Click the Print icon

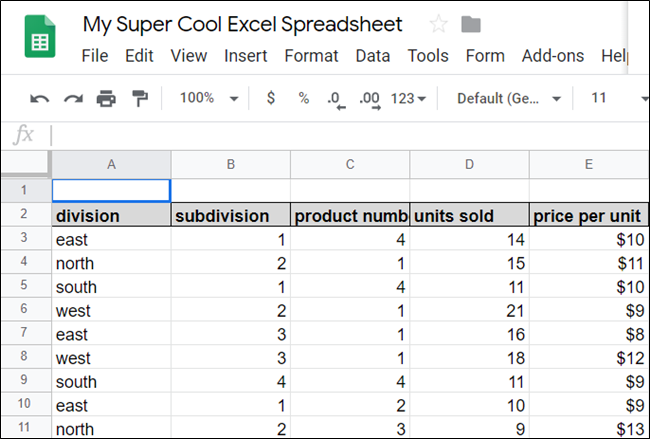click(106, 98)
